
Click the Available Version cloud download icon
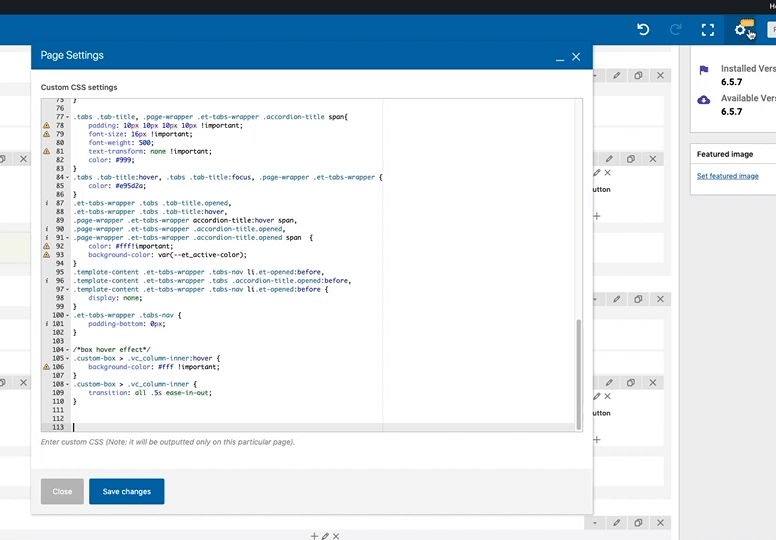[x=704, y=100]
